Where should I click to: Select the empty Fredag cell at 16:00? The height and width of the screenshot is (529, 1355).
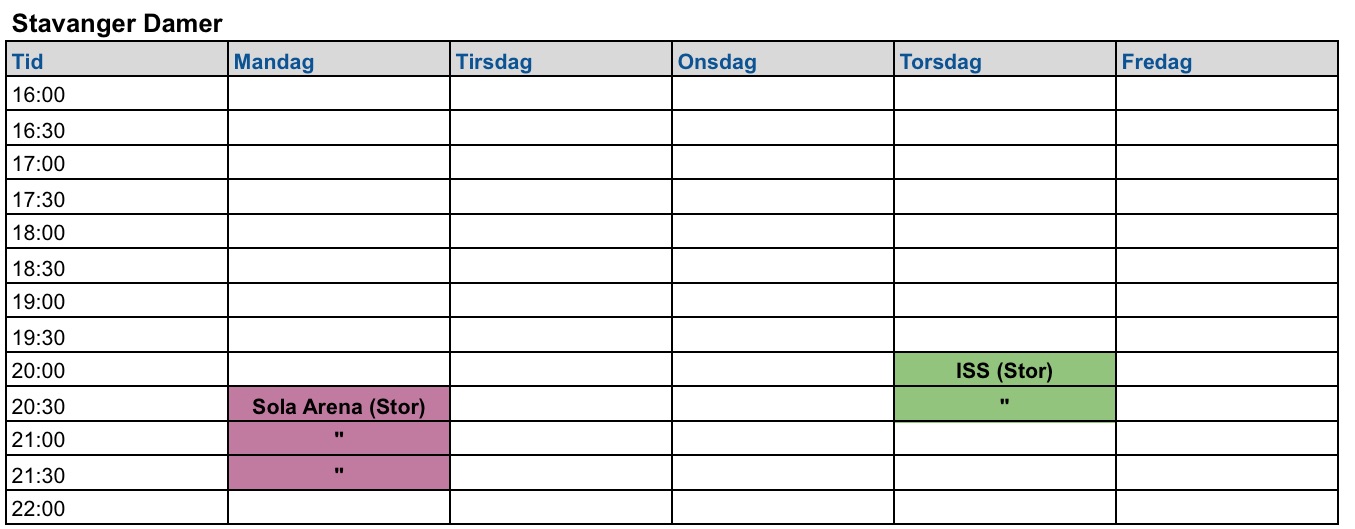coord(1226,96)
